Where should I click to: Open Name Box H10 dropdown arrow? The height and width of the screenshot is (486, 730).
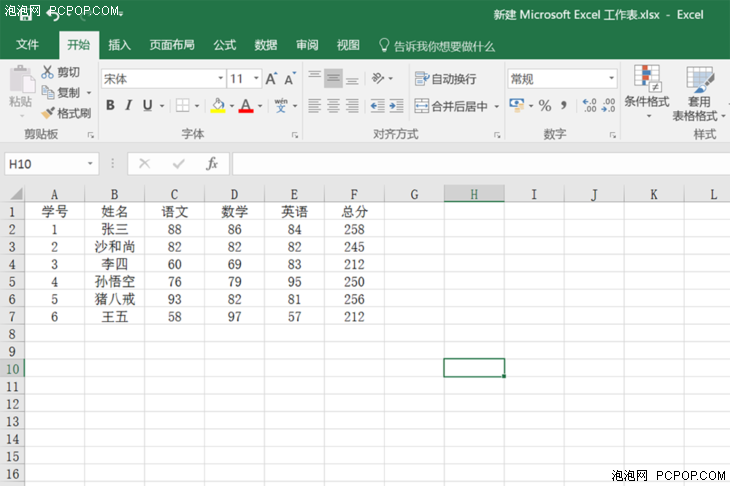[x=90, y=164]
